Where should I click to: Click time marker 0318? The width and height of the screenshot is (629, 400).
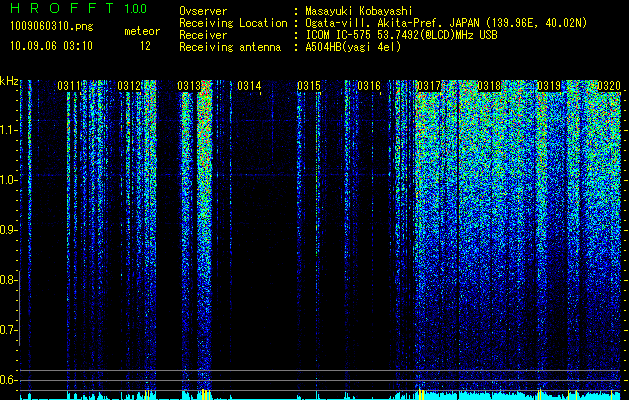(489, 86)
